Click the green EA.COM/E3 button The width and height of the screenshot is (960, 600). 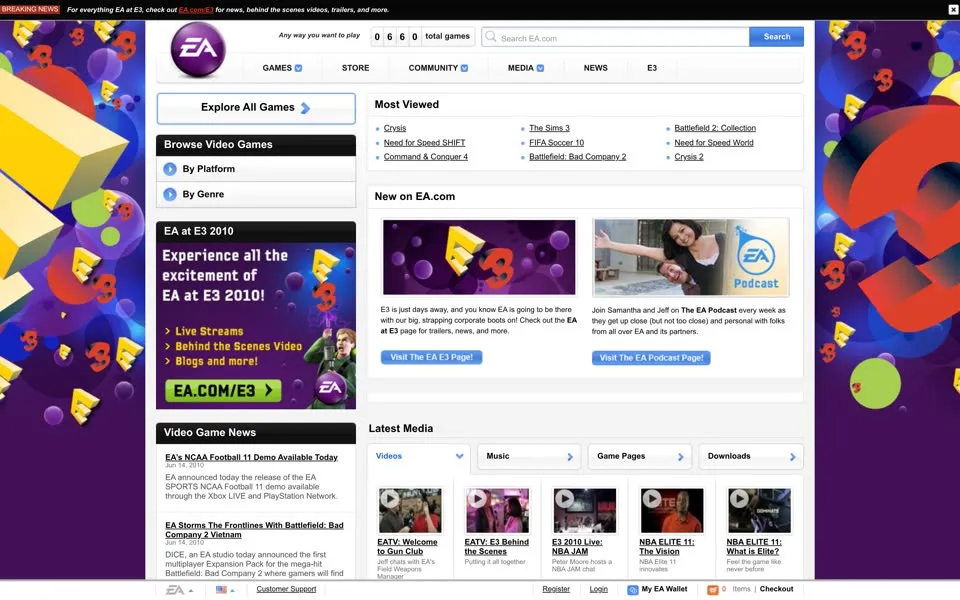click(x=223, y=391)
